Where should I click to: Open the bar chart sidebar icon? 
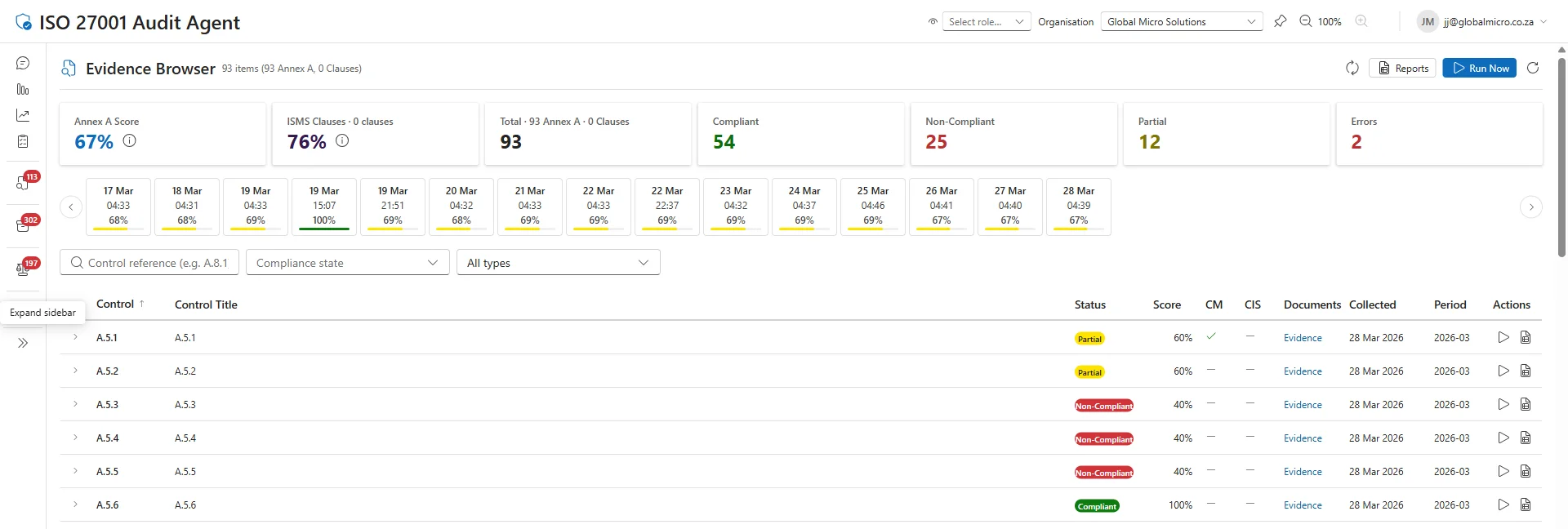tap(23, 89)
